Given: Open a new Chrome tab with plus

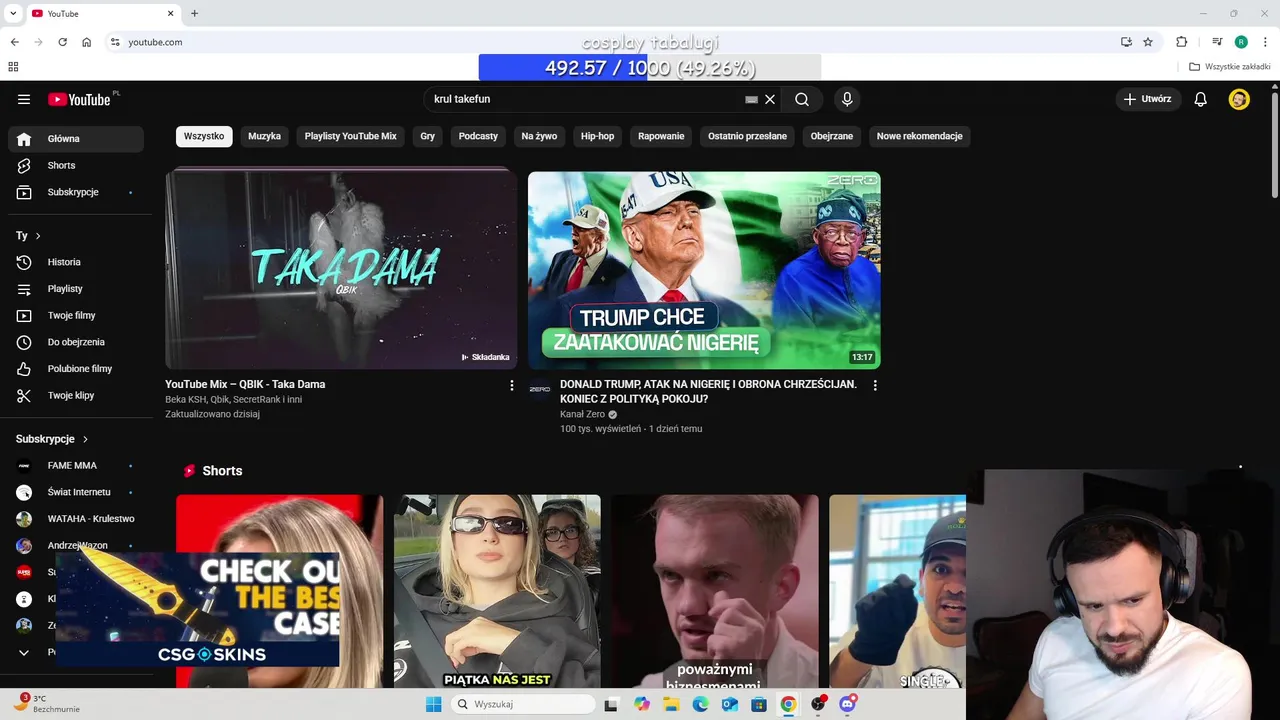Looking at the screenshot, I should (194, 13).
